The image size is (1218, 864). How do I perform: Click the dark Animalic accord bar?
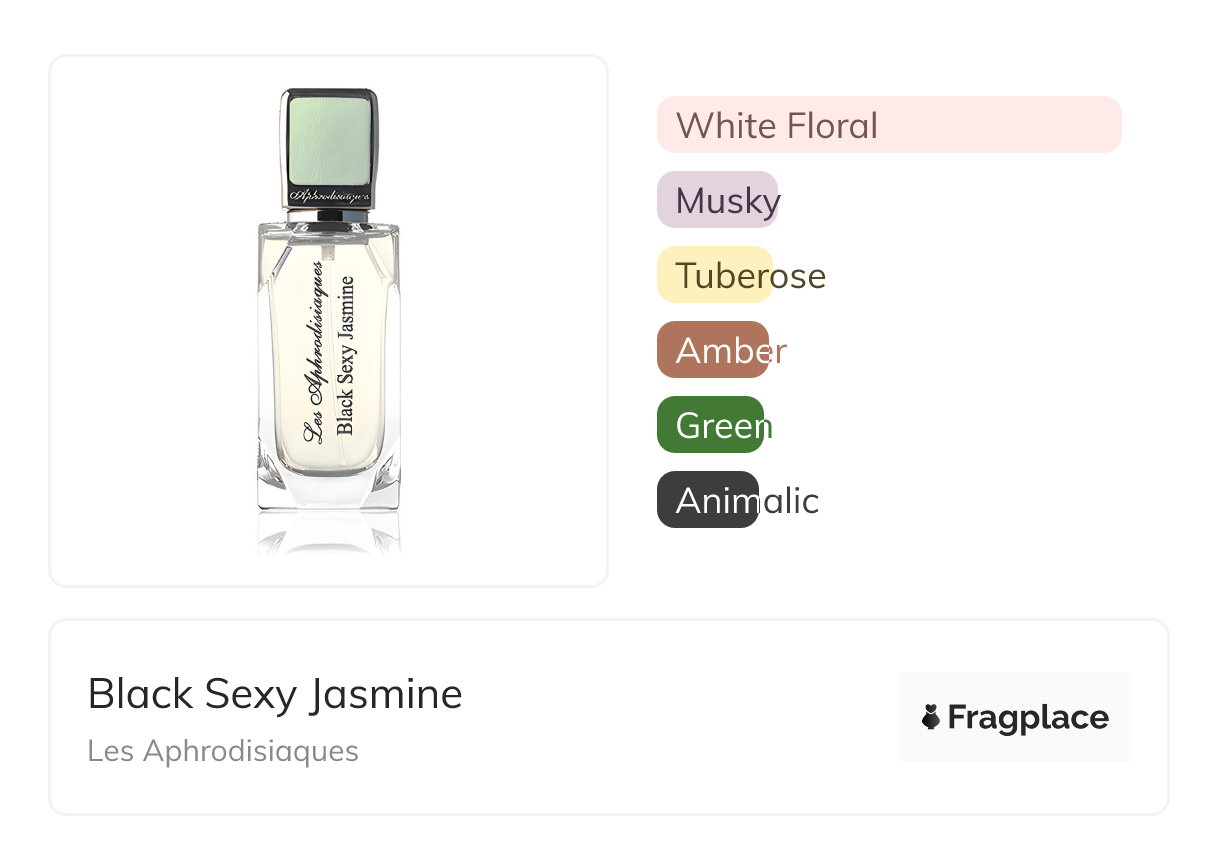click(x=707, y=500)
